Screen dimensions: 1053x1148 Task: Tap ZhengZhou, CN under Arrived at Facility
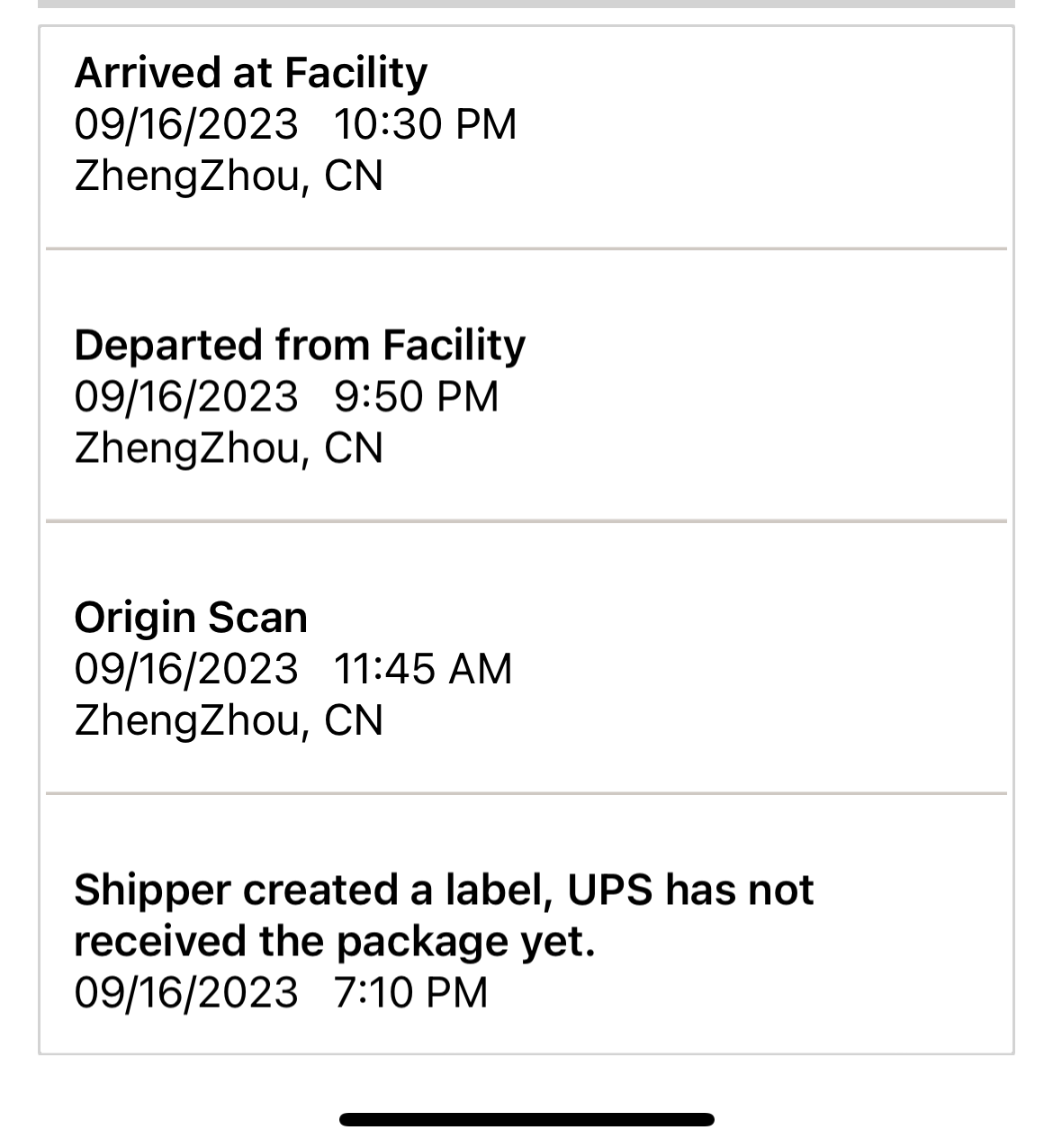point(229,176)
